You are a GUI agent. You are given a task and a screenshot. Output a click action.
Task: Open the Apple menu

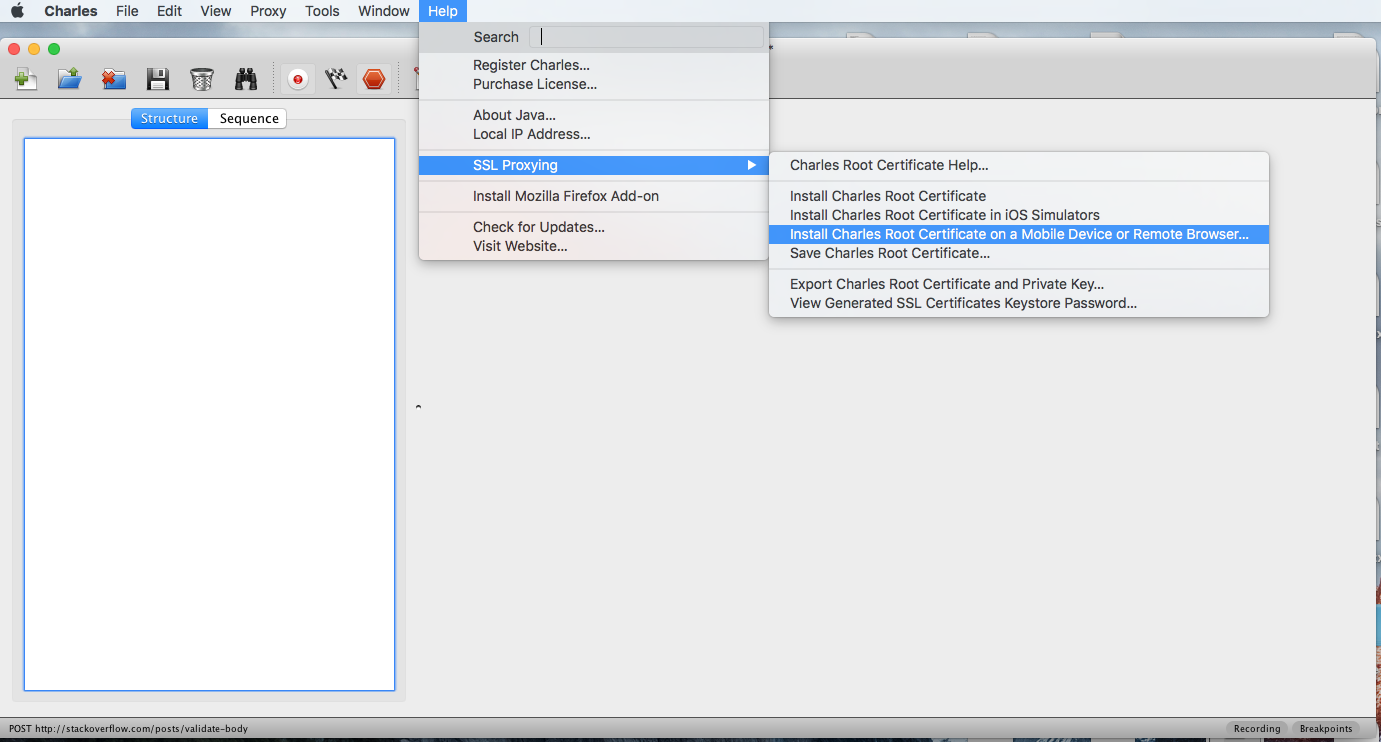(x=17, y=11)
